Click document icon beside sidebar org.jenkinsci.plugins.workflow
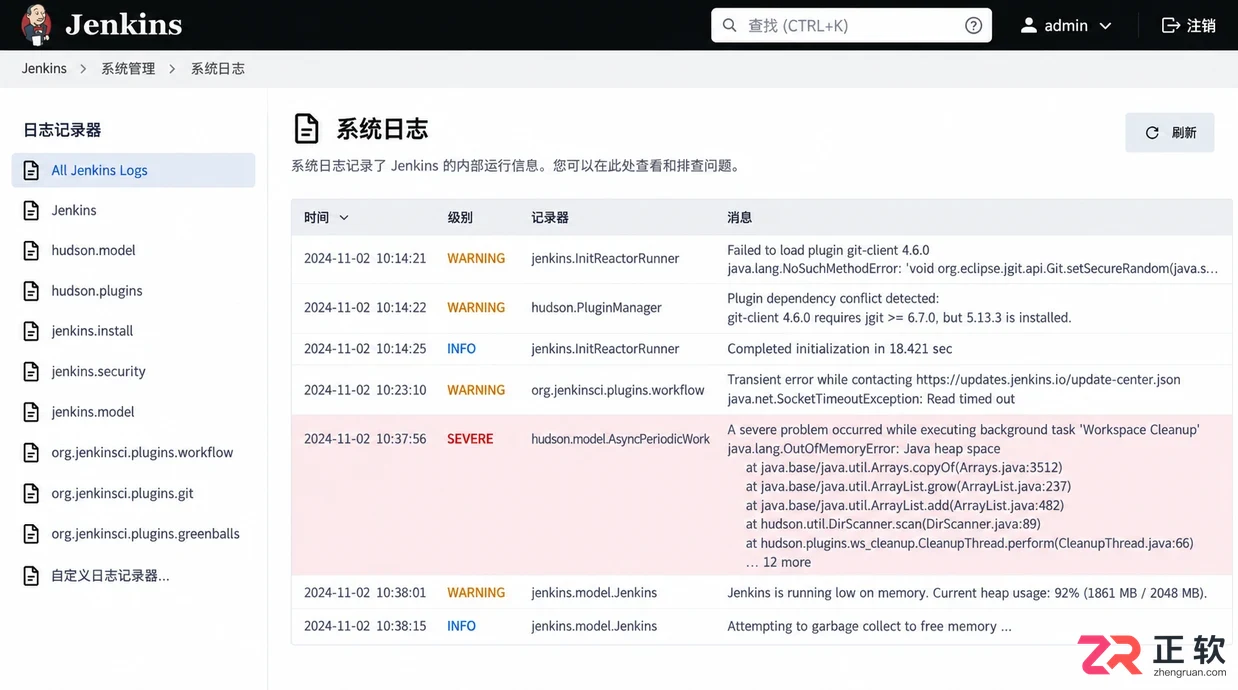This screenshot has width=1238, height=690. (32, 453)
